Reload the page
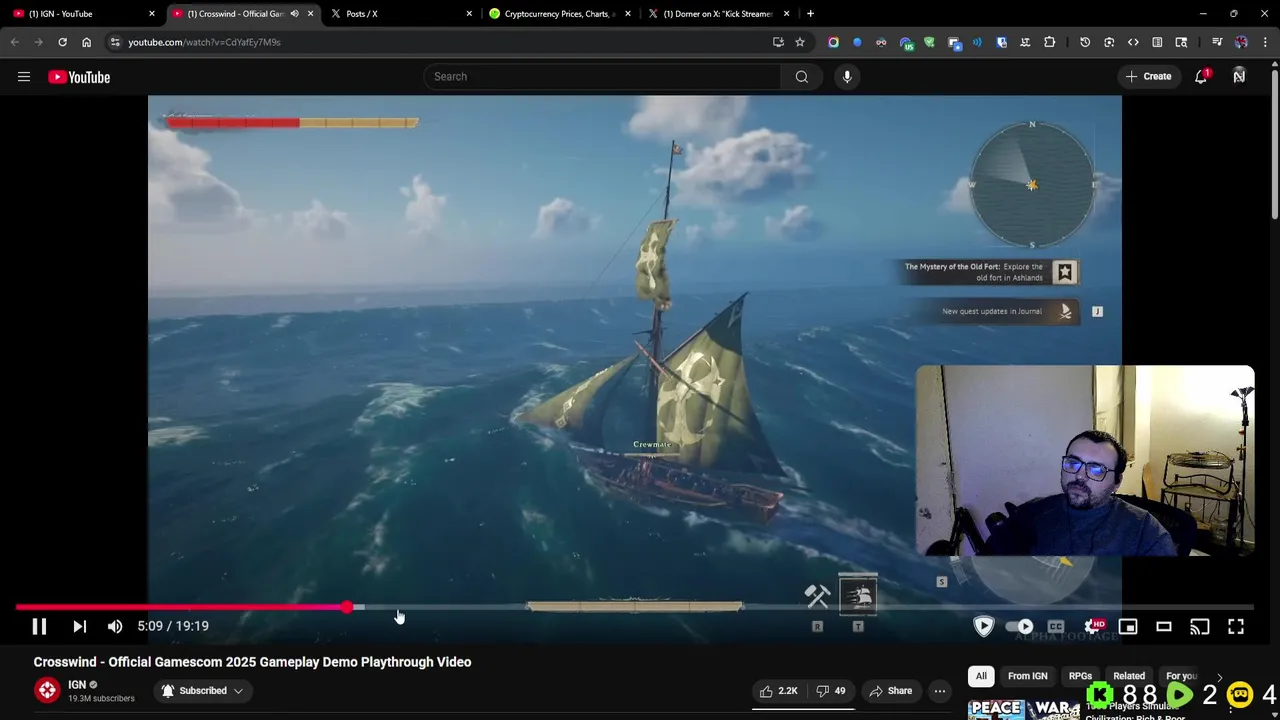Viewport: 1280px width, 720px height. tap(62, 42)
